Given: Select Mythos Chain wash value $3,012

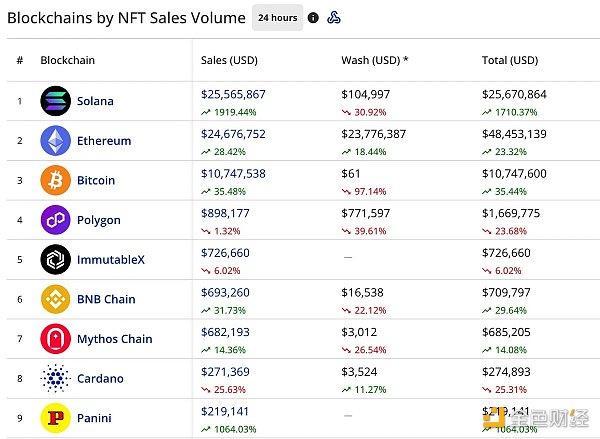Looking at the screenshot, I should pyautogui.click(x=359, y=332).
